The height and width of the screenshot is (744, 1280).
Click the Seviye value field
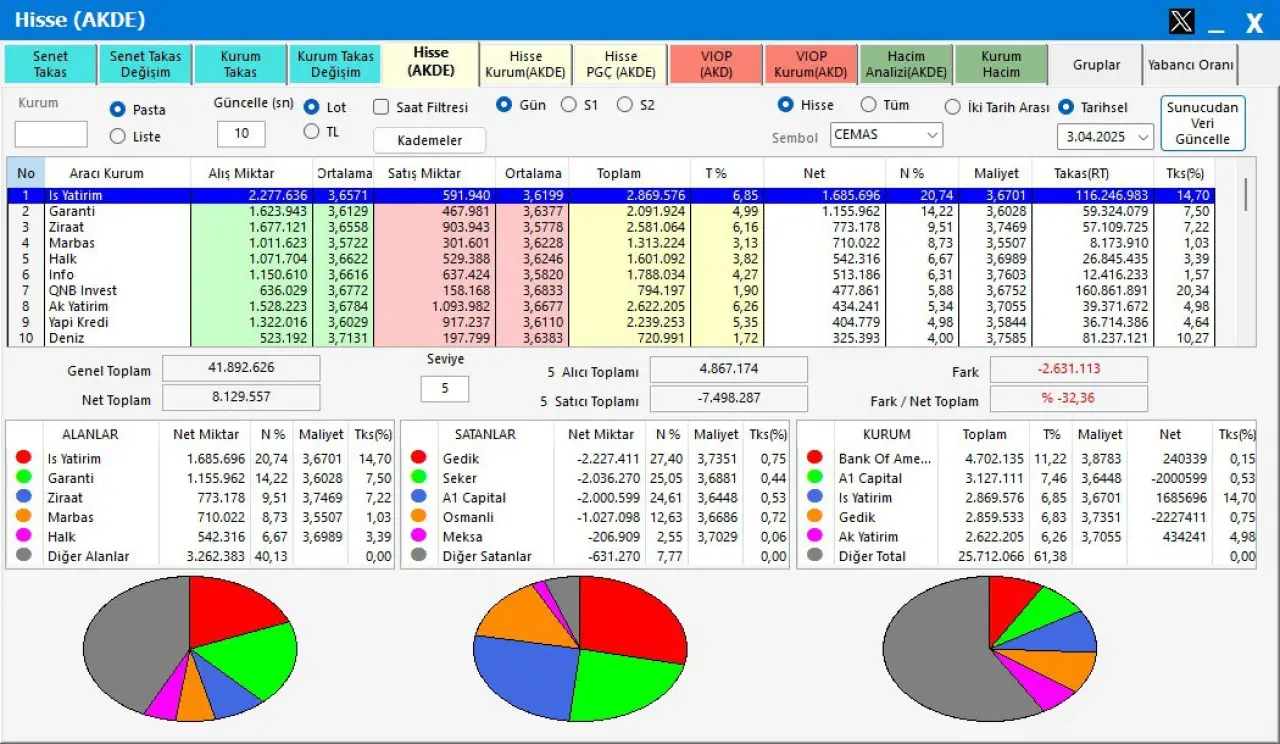444,389
